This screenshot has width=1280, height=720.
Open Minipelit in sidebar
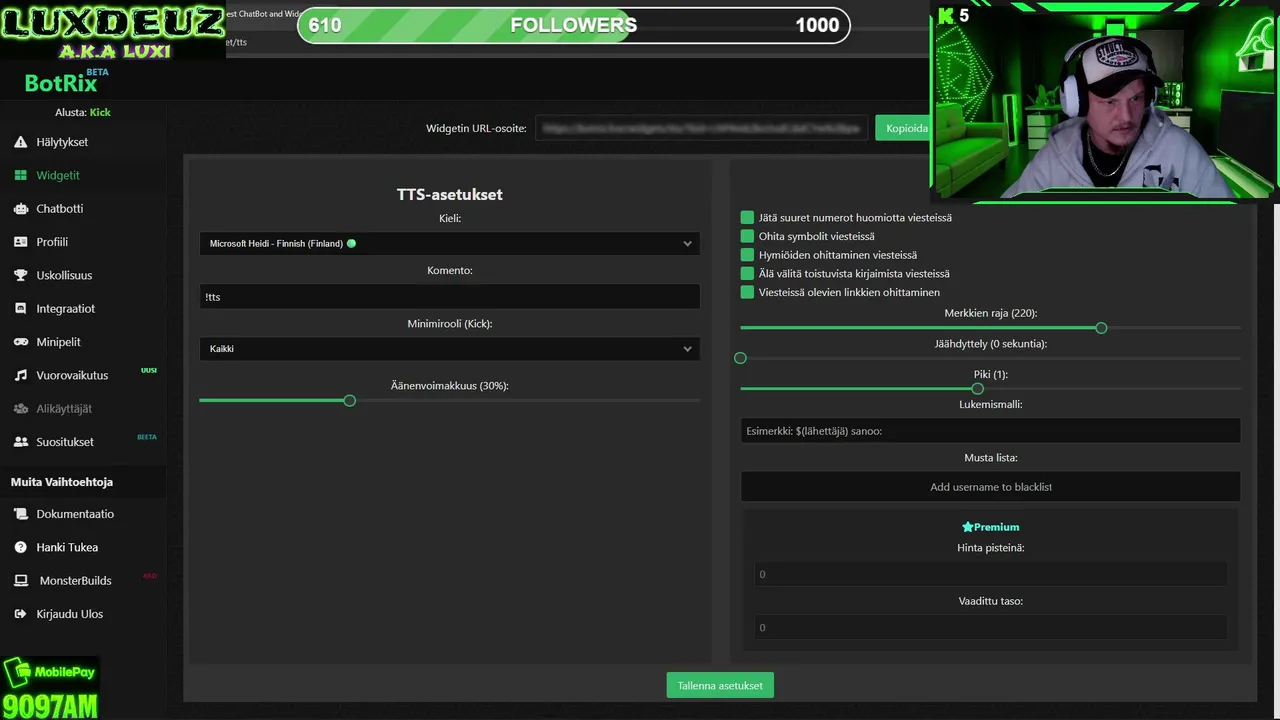[x=59, y=342]
